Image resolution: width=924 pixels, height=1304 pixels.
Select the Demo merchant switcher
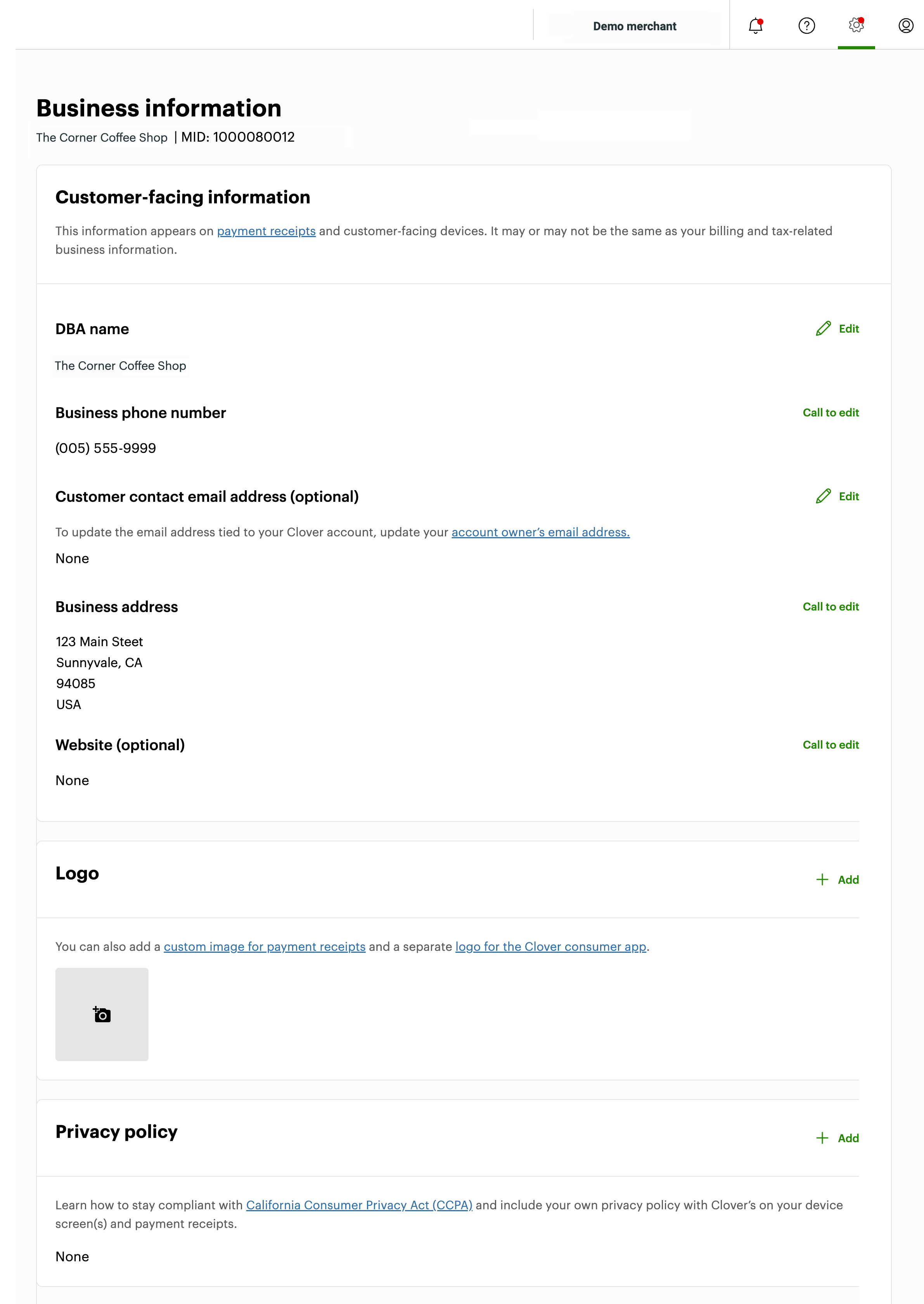634,27
